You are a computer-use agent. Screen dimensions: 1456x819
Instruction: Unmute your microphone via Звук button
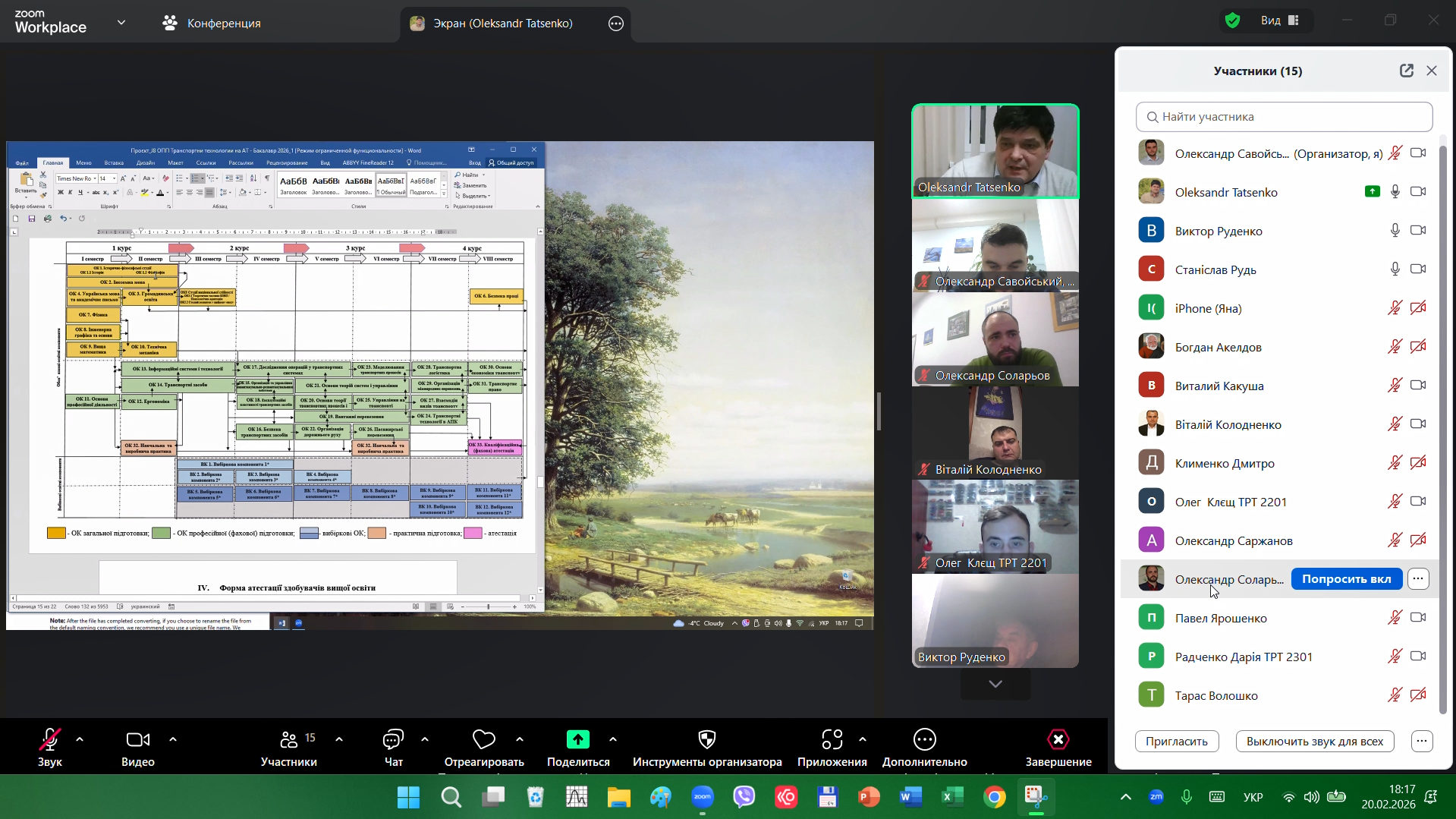click(x=50, y=740)
